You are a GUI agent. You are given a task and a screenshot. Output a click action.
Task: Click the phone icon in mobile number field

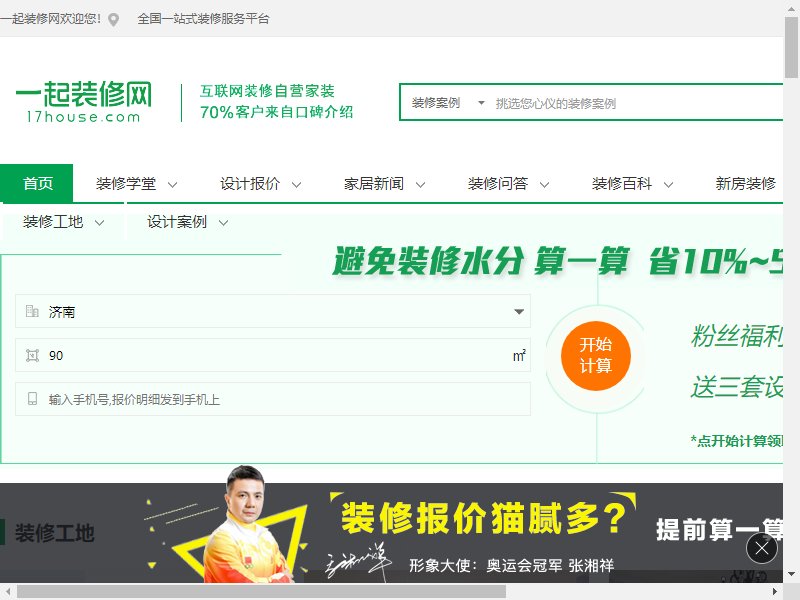[x=32, y=398]
